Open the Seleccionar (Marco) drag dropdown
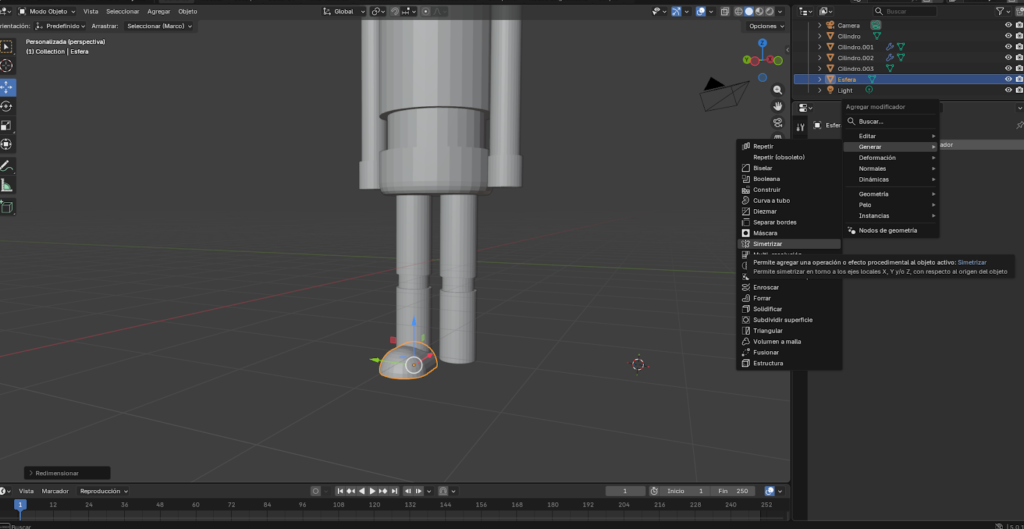Viewport: 1024px width, 529px height. pos(159,26)
